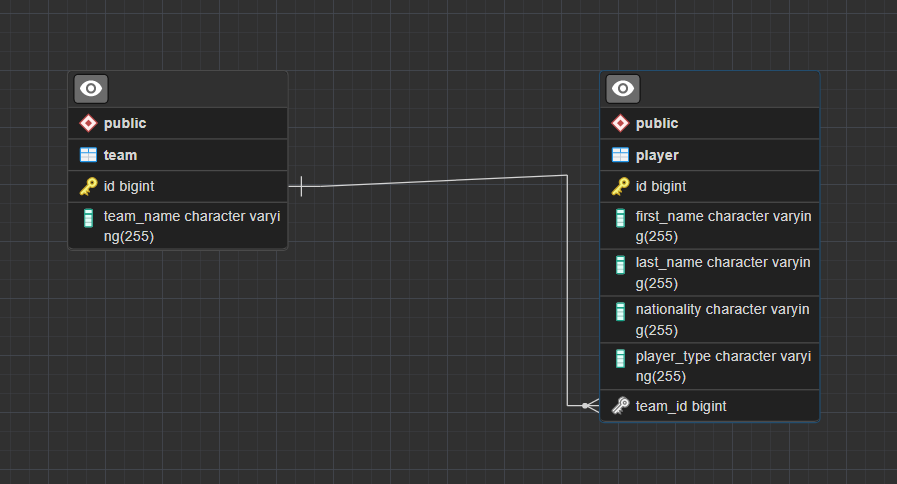Click foreign key icon beside team_id
Screen dimensions: 897x484
(x=620, y=406)
